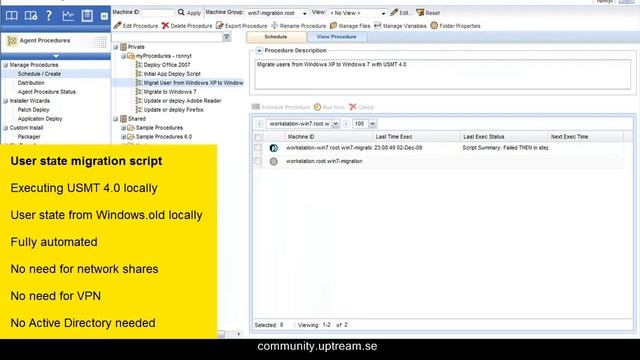Screen dimensions: 640x360
Task: Click the clipboard icon in blue toolbar
Action: 87,16
